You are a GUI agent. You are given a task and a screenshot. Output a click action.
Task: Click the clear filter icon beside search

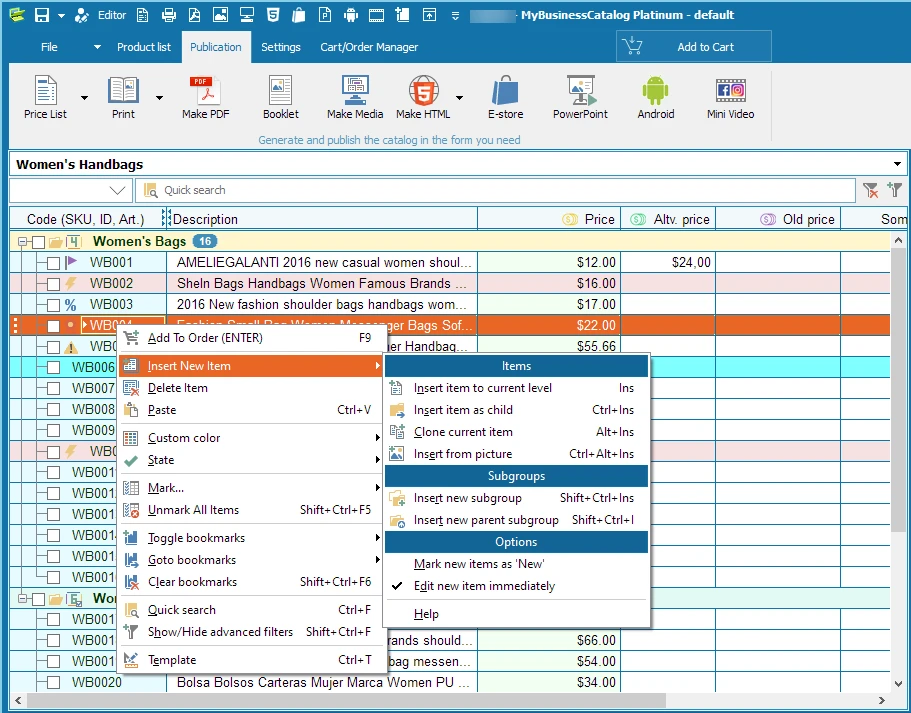pos(870,190)
